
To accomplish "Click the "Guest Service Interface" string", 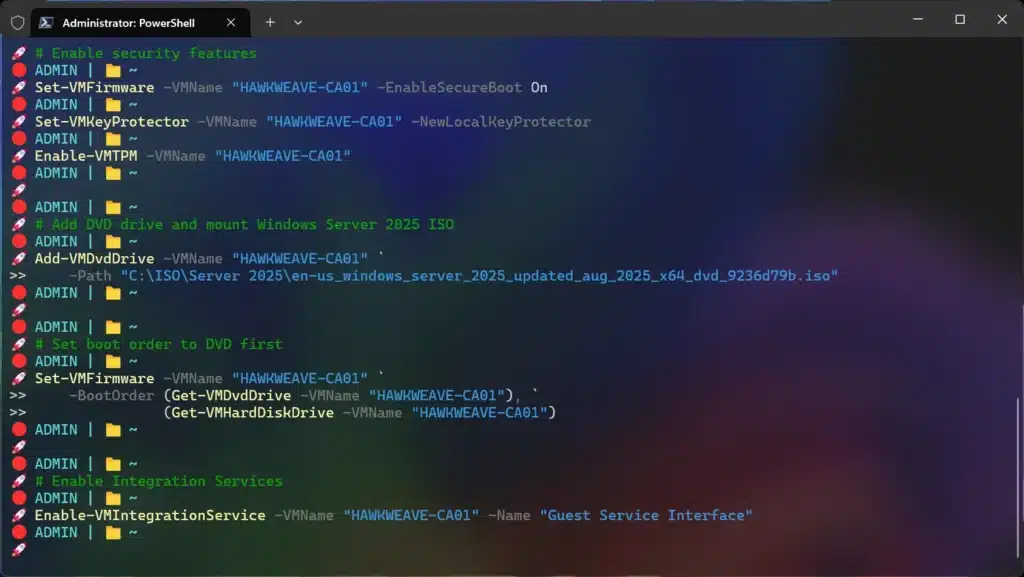I will point(645,515).
